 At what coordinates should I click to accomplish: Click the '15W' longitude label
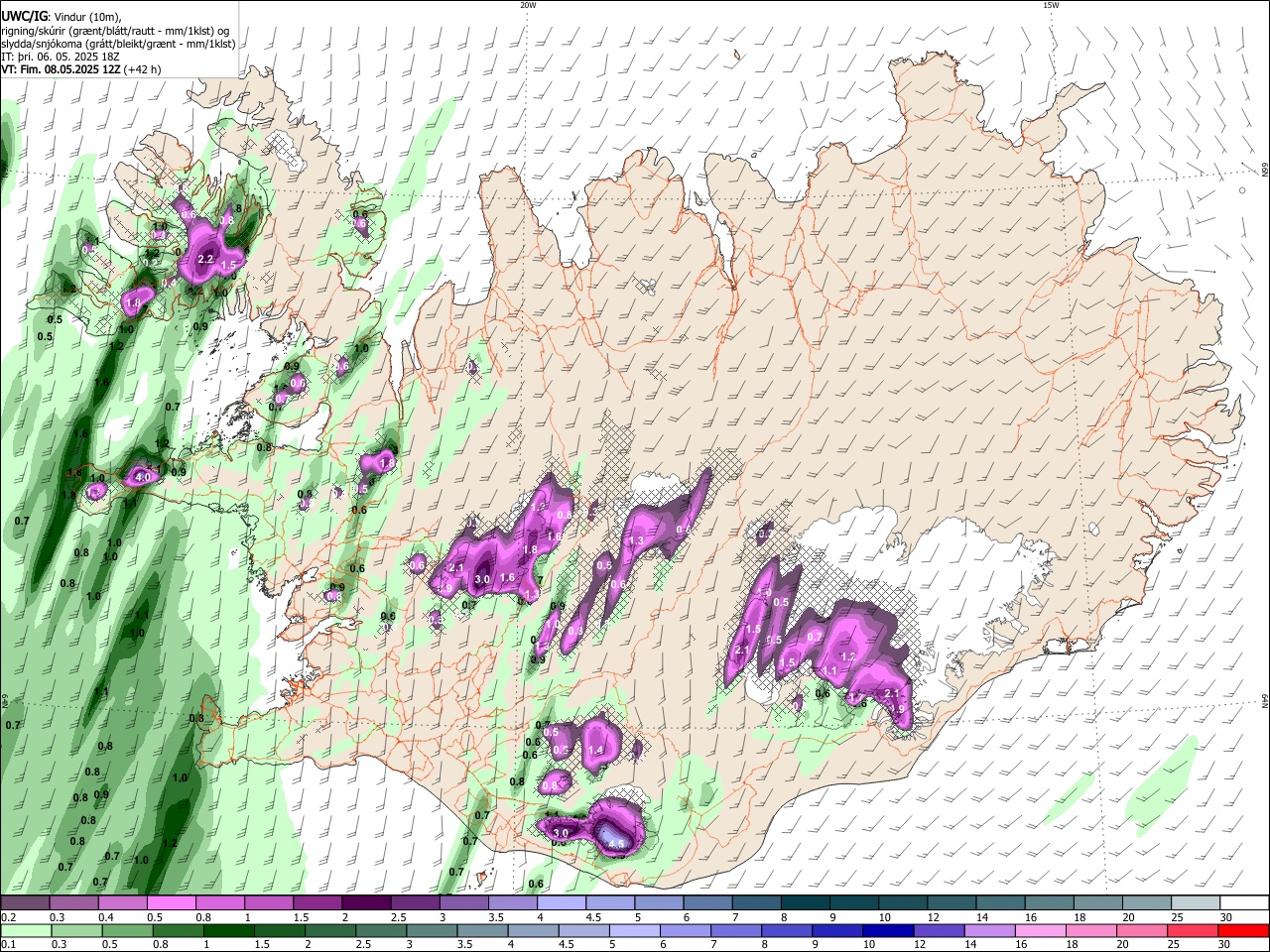tap(1051, 5)
